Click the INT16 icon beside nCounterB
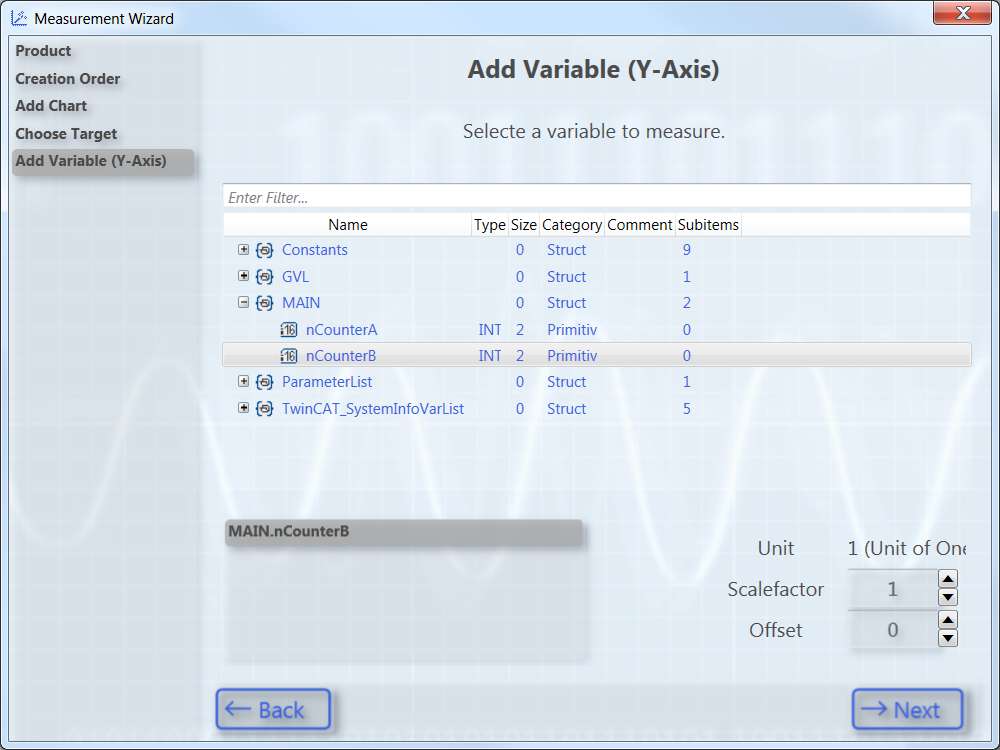This screenshot has width=1000, height=750. click(289, 356)
